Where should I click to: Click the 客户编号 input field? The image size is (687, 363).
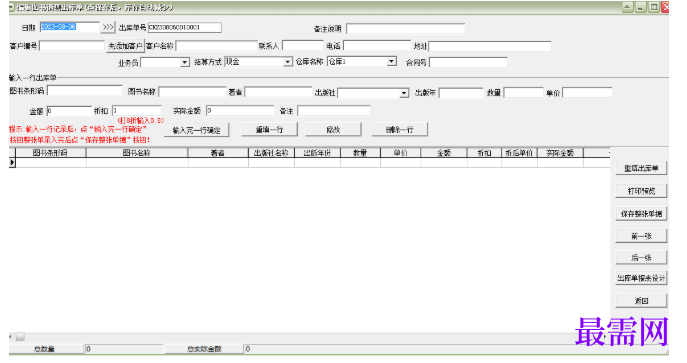pyautogui.click(x=72, y=46)
